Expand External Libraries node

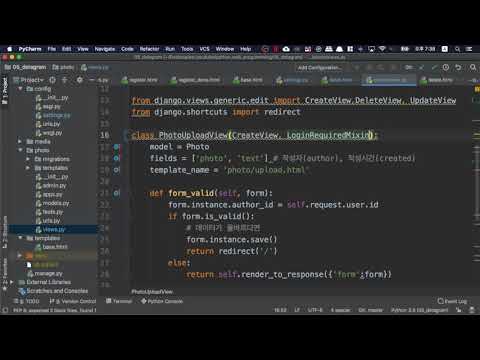pyautogui.click(x=12, y=282)
